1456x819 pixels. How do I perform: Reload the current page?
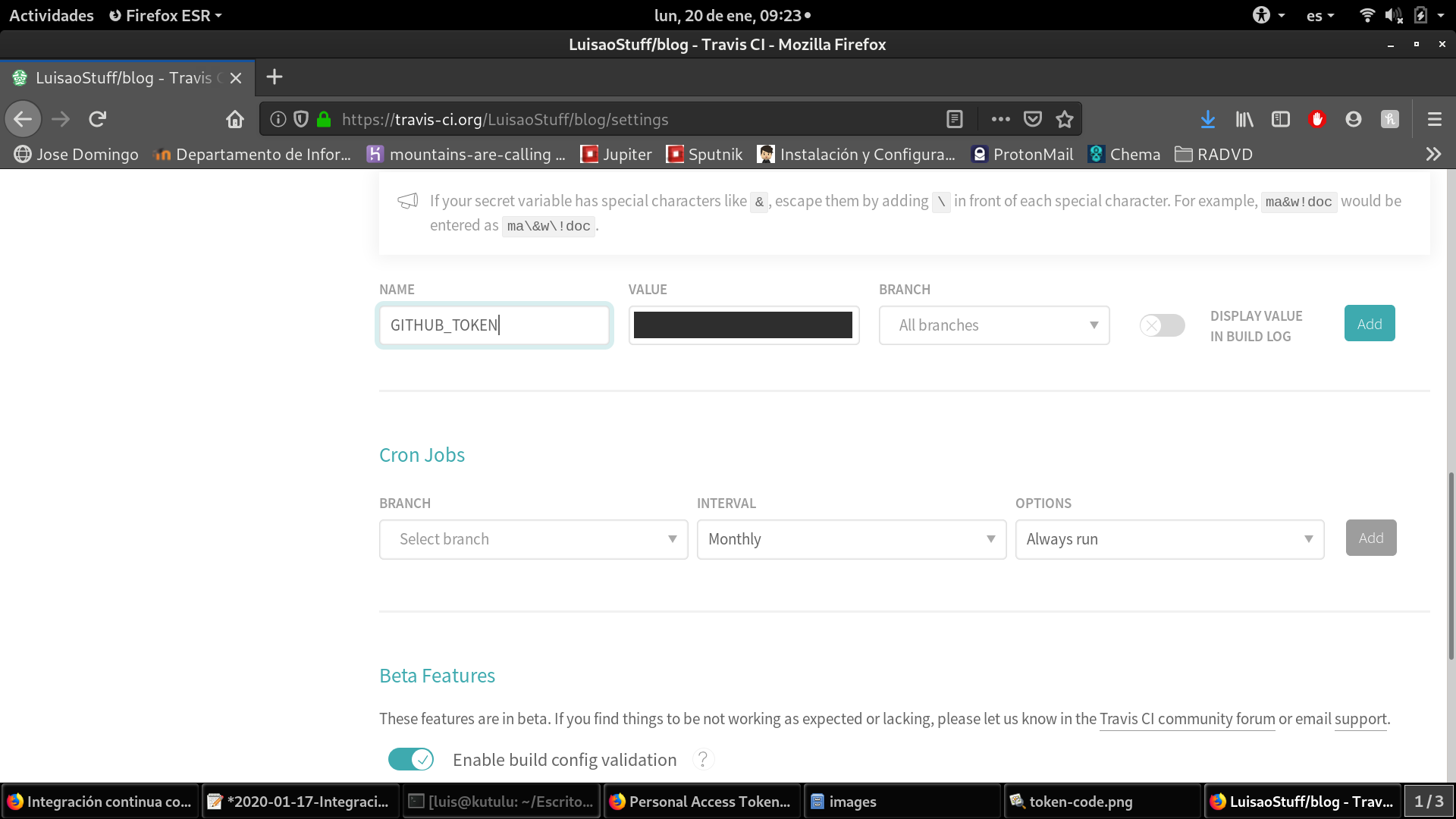97,119
